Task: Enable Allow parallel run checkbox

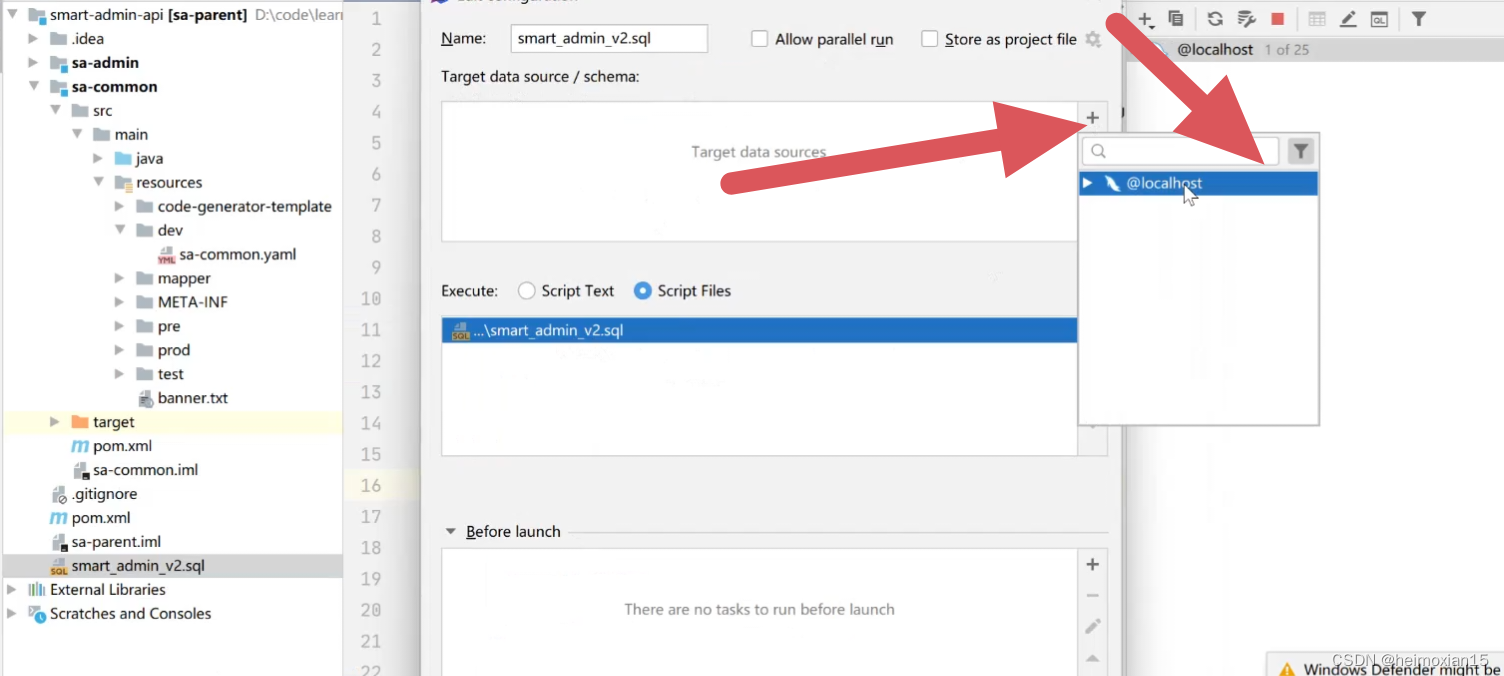Action: pyautogui.click(x=759, y=39)
